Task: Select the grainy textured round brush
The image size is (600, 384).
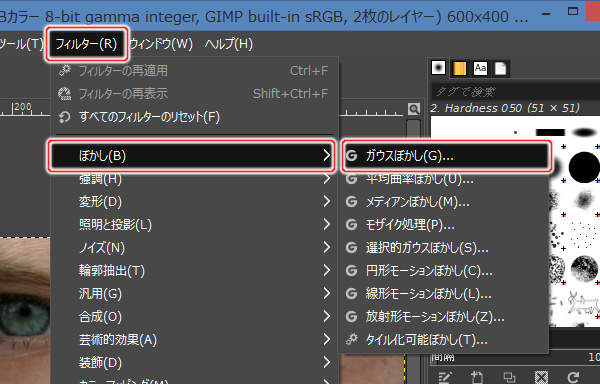Action: (584, 268)
